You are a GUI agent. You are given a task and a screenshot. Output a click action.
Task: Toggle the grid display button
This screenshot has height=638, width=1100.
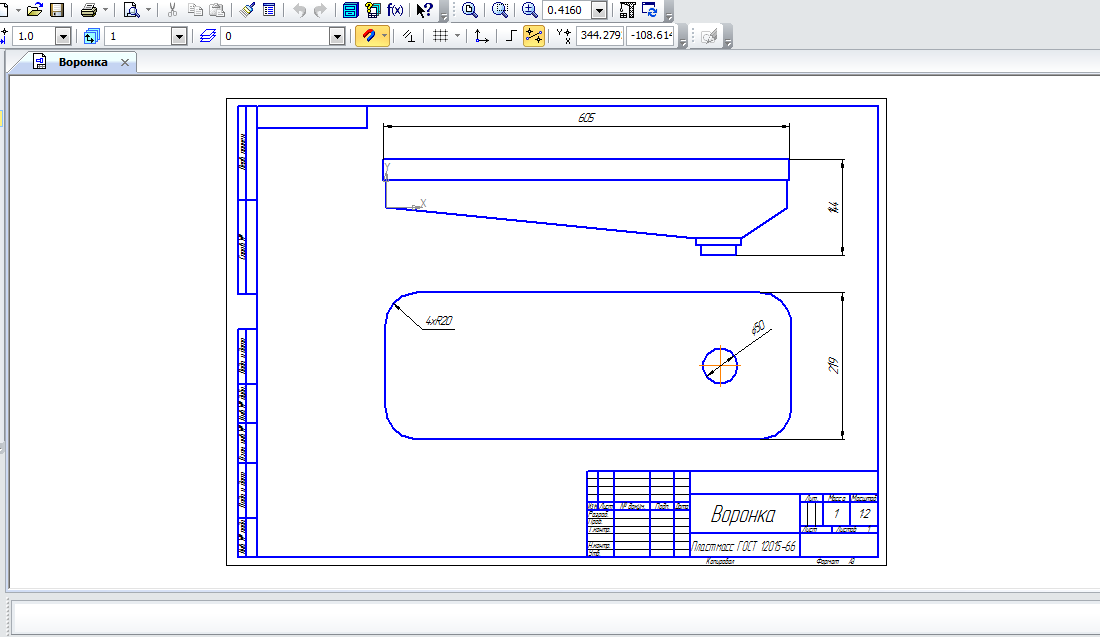pos(439,36)
